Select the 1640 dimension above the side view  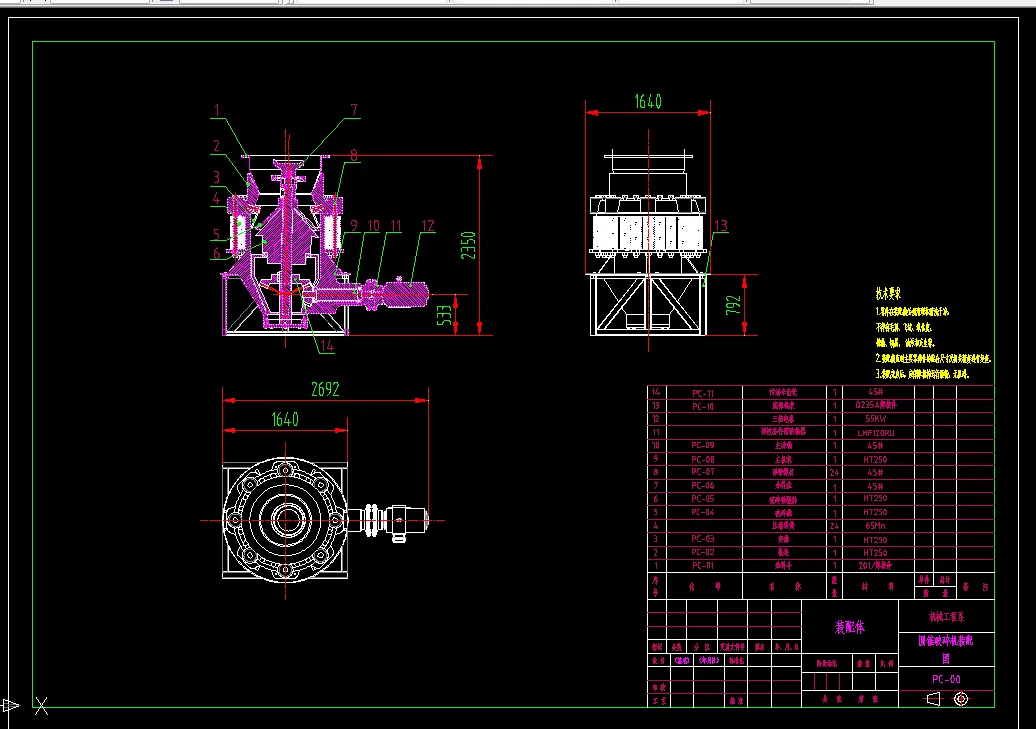(648, 101)
